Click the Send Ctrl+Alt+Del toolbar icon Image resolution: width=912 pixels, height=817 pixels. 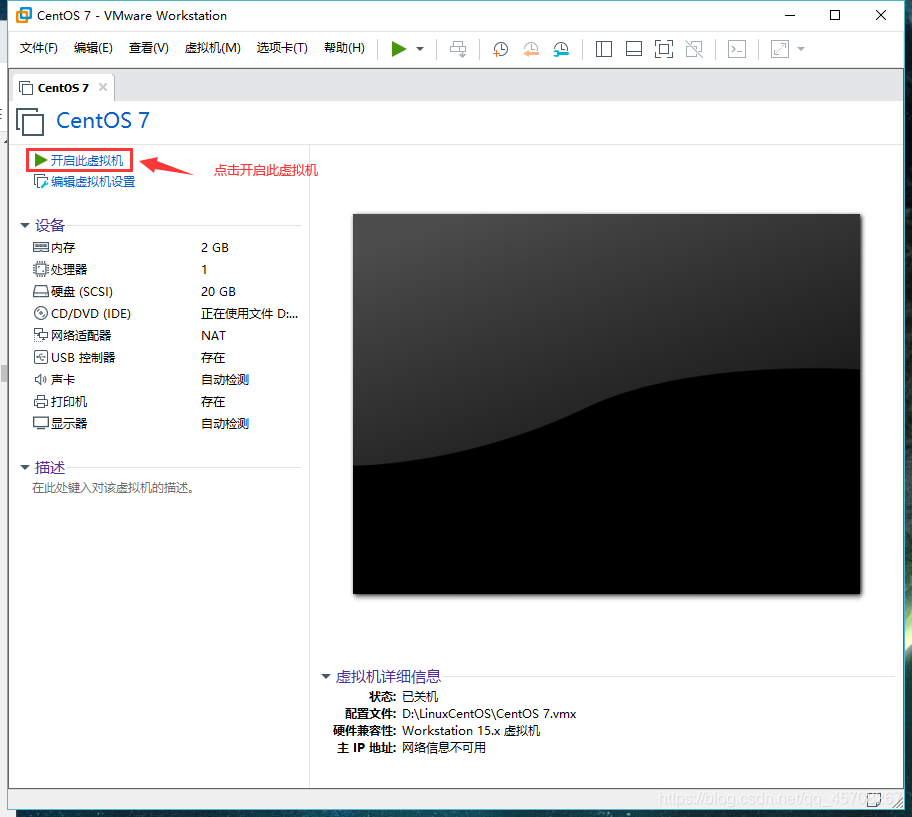coord(458,48)
